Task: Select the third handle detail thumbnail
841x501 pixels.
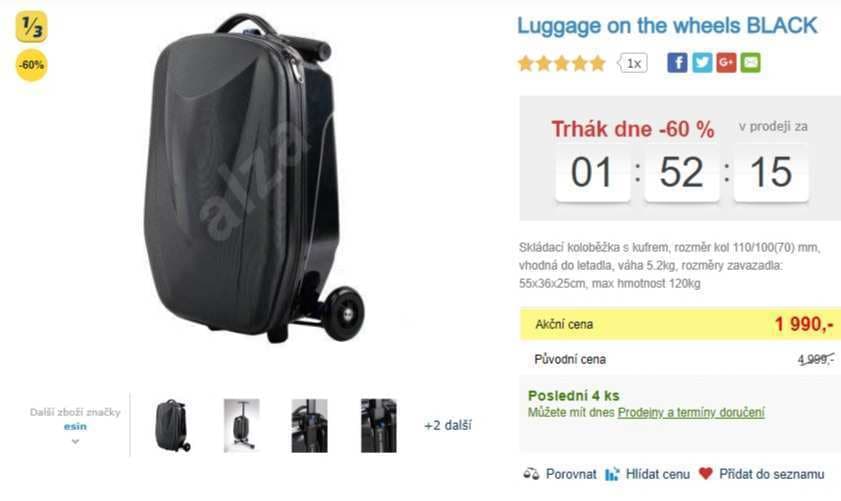Action: coord(309,425)
